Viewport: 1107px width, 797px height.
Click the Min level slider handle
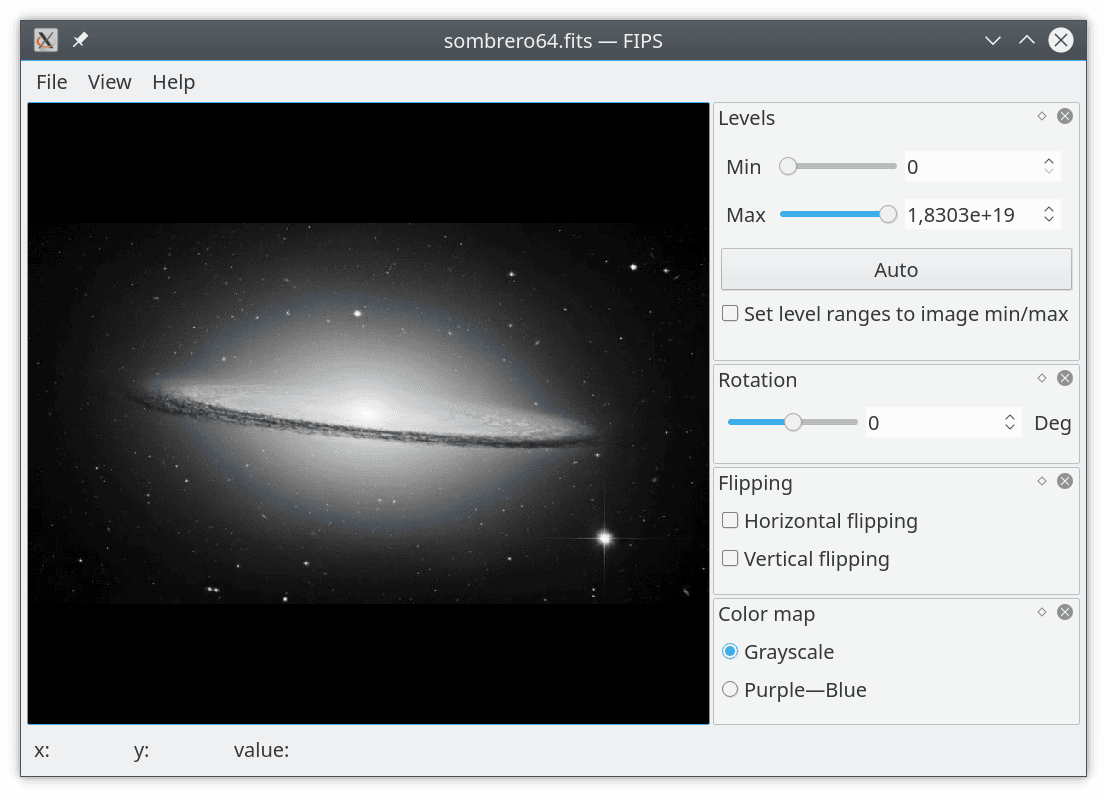click(x=788, y=167)
